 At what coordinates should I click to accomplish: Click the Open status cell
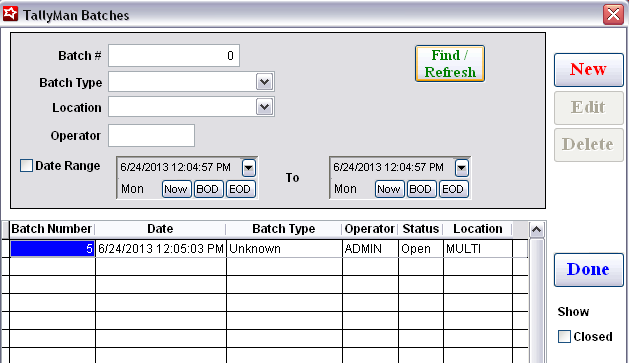421,249
